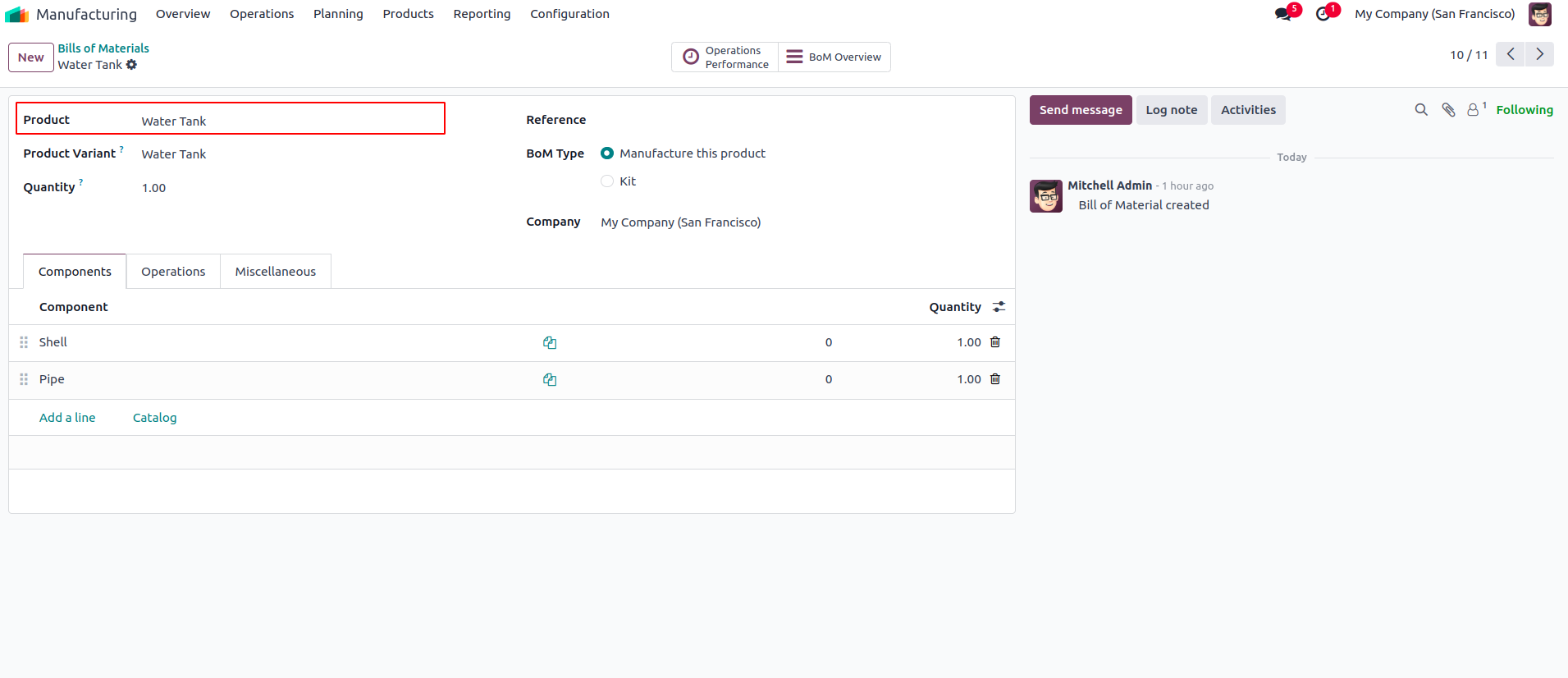1568x678 pixels.
Task: Delete the Pipe component line
Action: pos(995,379)
